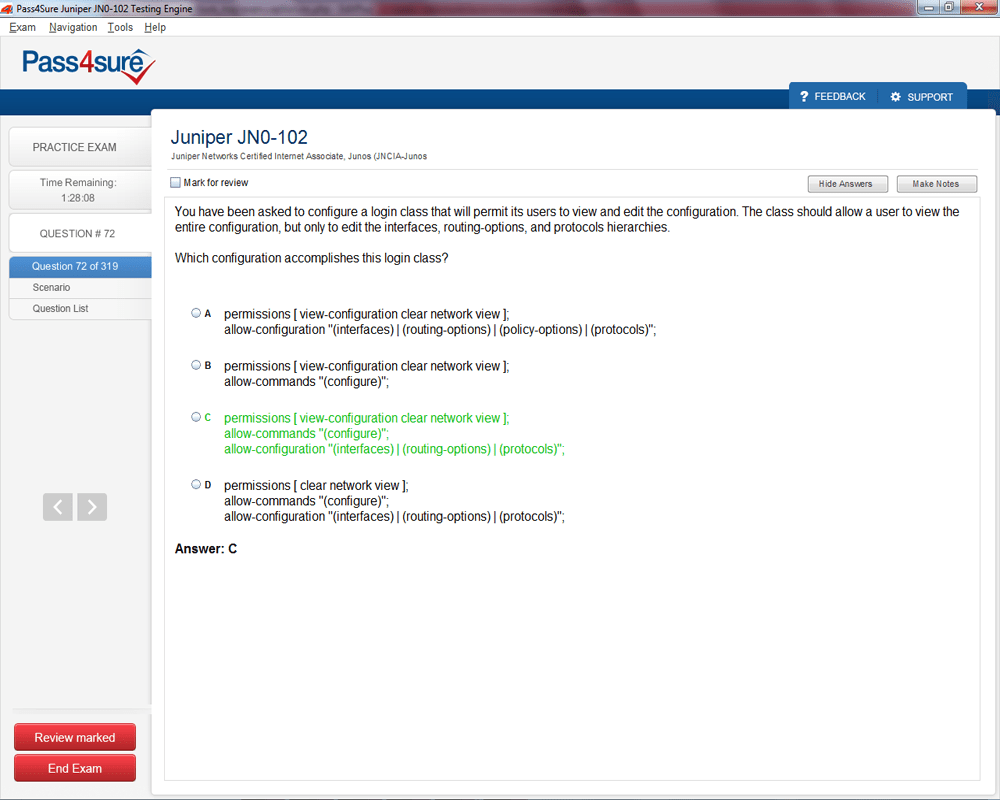The height and width of the screenshot is (800, 1000).
Task: Click the red End Exam button
Action: pyautogui.click(x=75, y=768)
